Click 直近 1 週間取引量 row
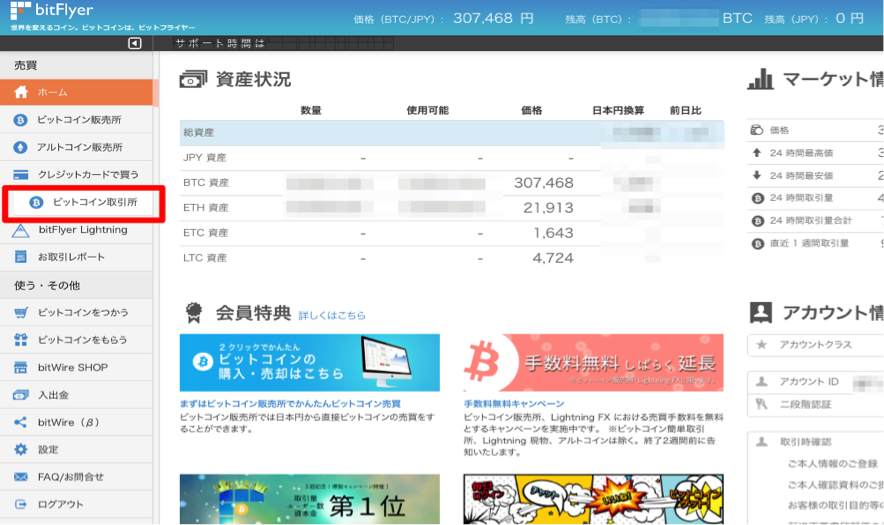 pyautogui.click(x=815, y=244)
